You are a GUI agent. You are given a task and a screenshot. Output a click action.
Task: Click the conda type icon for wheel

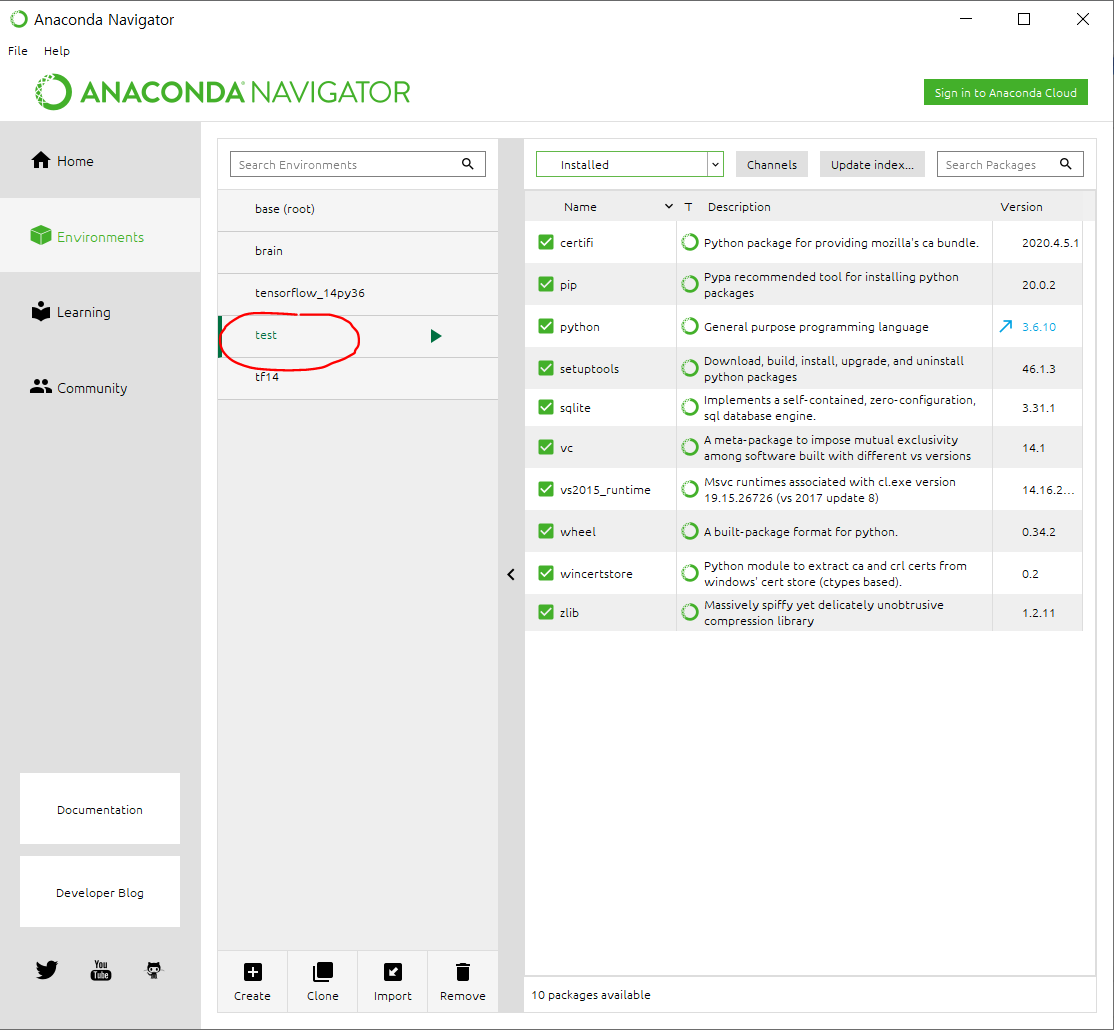(689, 531)
